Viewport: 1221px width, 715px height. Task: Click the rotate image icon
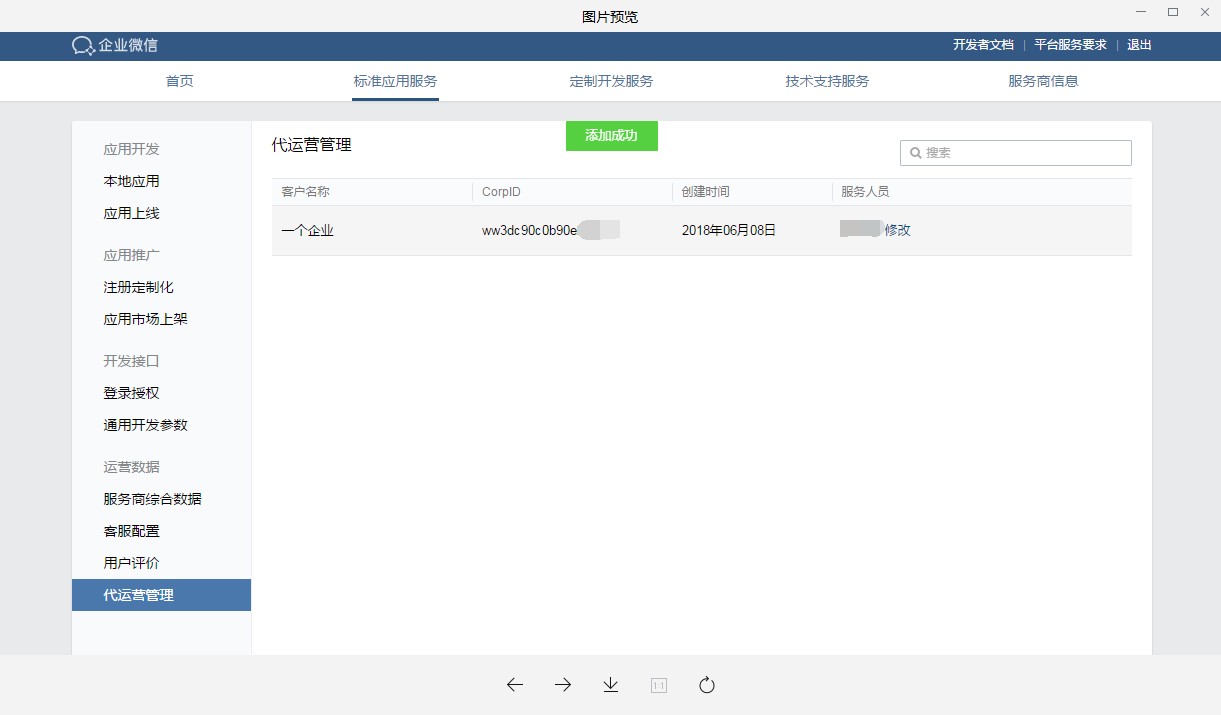[707, 685]
